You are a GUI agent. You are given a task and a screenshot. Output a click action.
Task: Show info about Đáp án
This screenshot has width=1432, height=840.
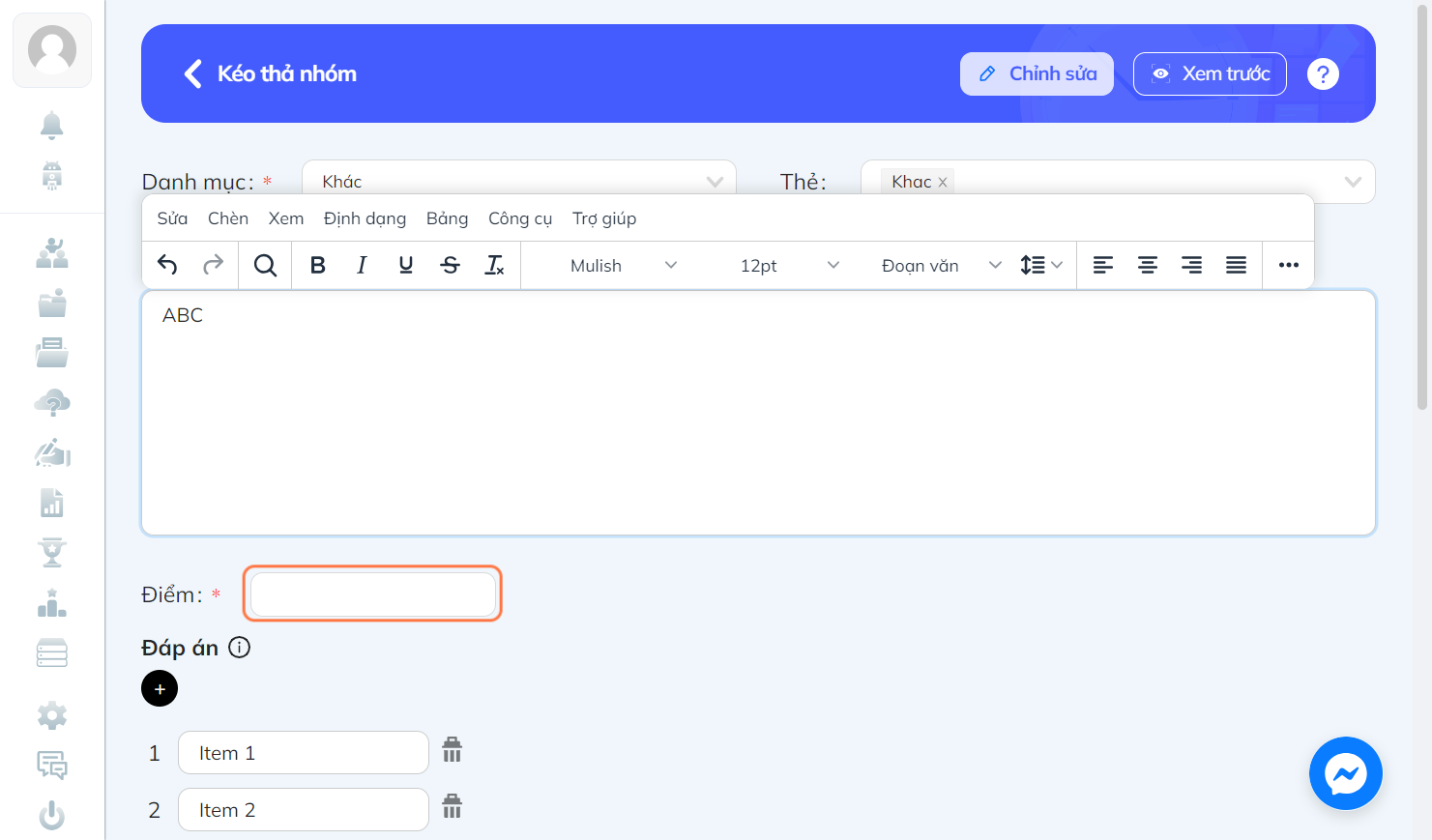coord(239,648)
